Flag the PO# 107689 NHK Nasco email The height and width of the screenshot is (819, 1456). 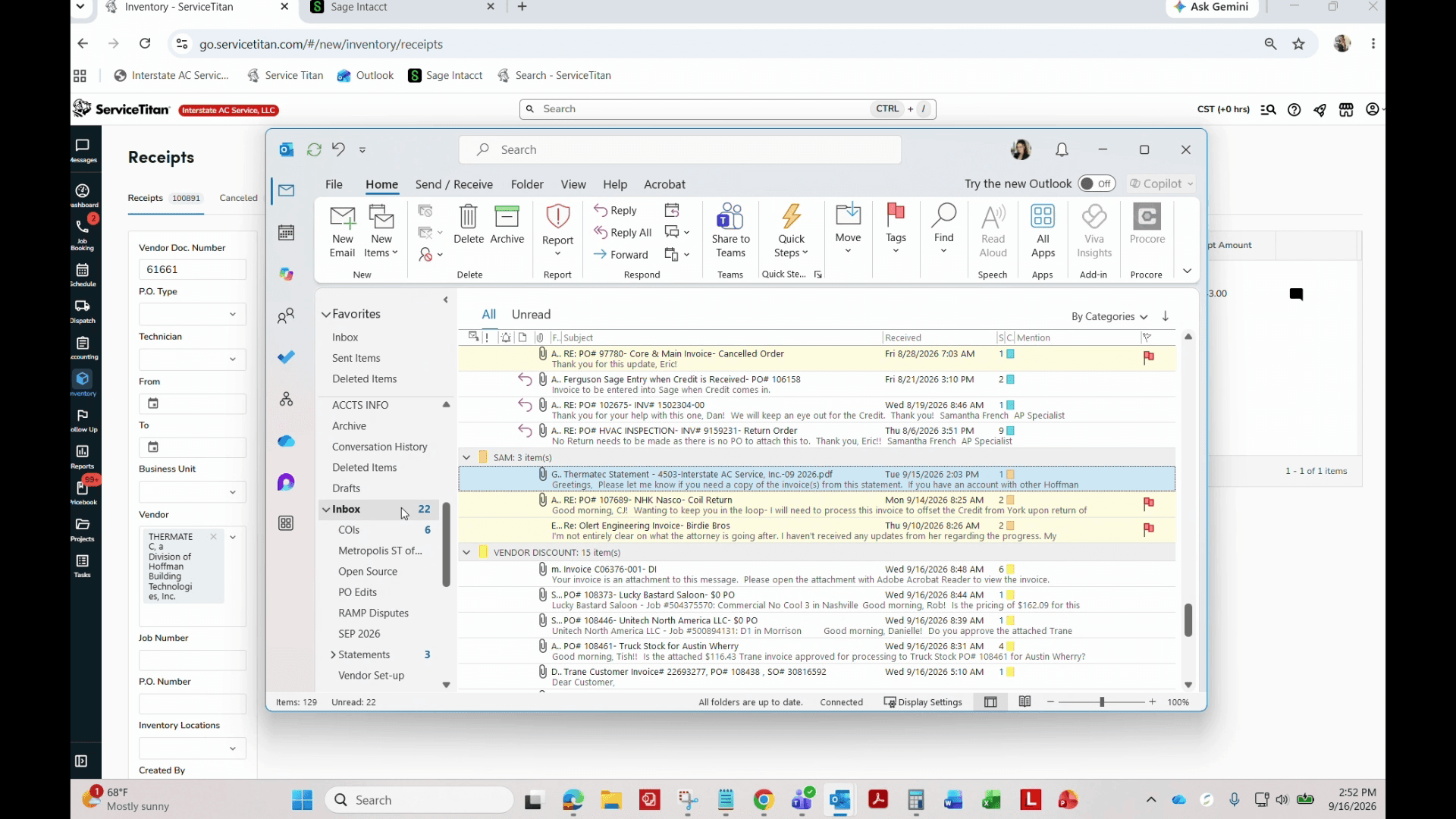tap(1148, 504)
